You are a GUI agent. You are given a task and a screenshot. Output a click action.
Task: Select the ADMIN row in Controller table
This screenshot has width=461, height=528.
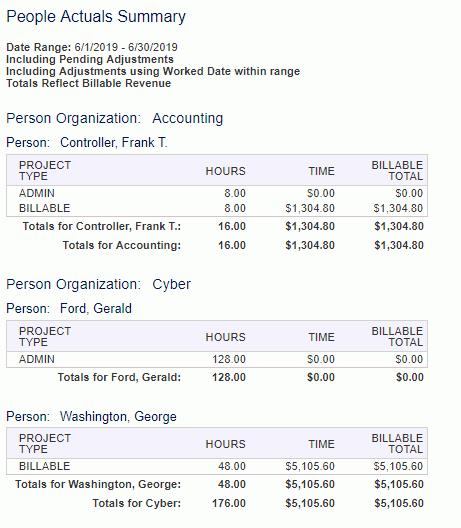pyautogui.click(x=217, y=193)
